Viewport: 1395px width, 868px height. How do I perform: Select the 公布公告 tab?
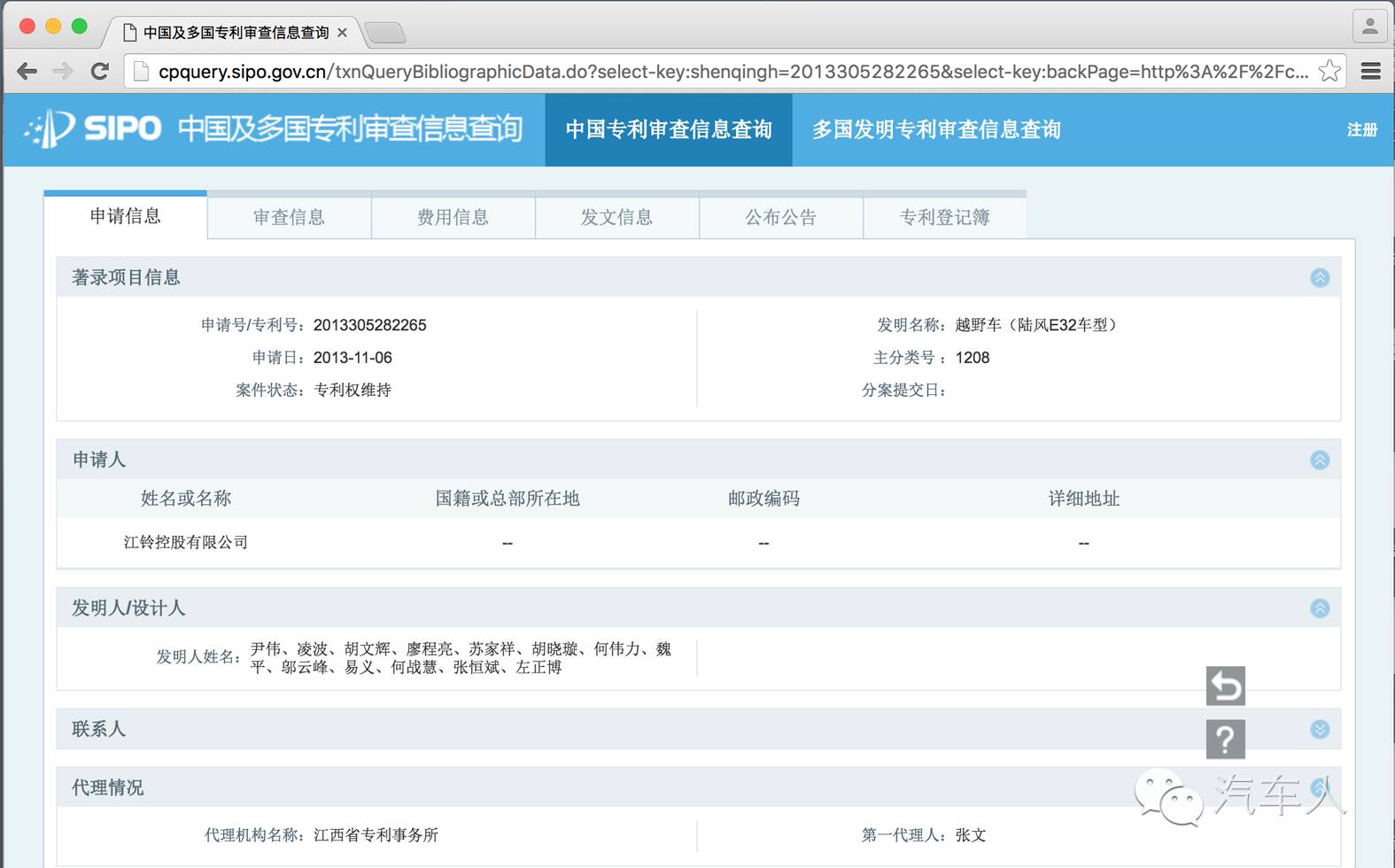780,217
